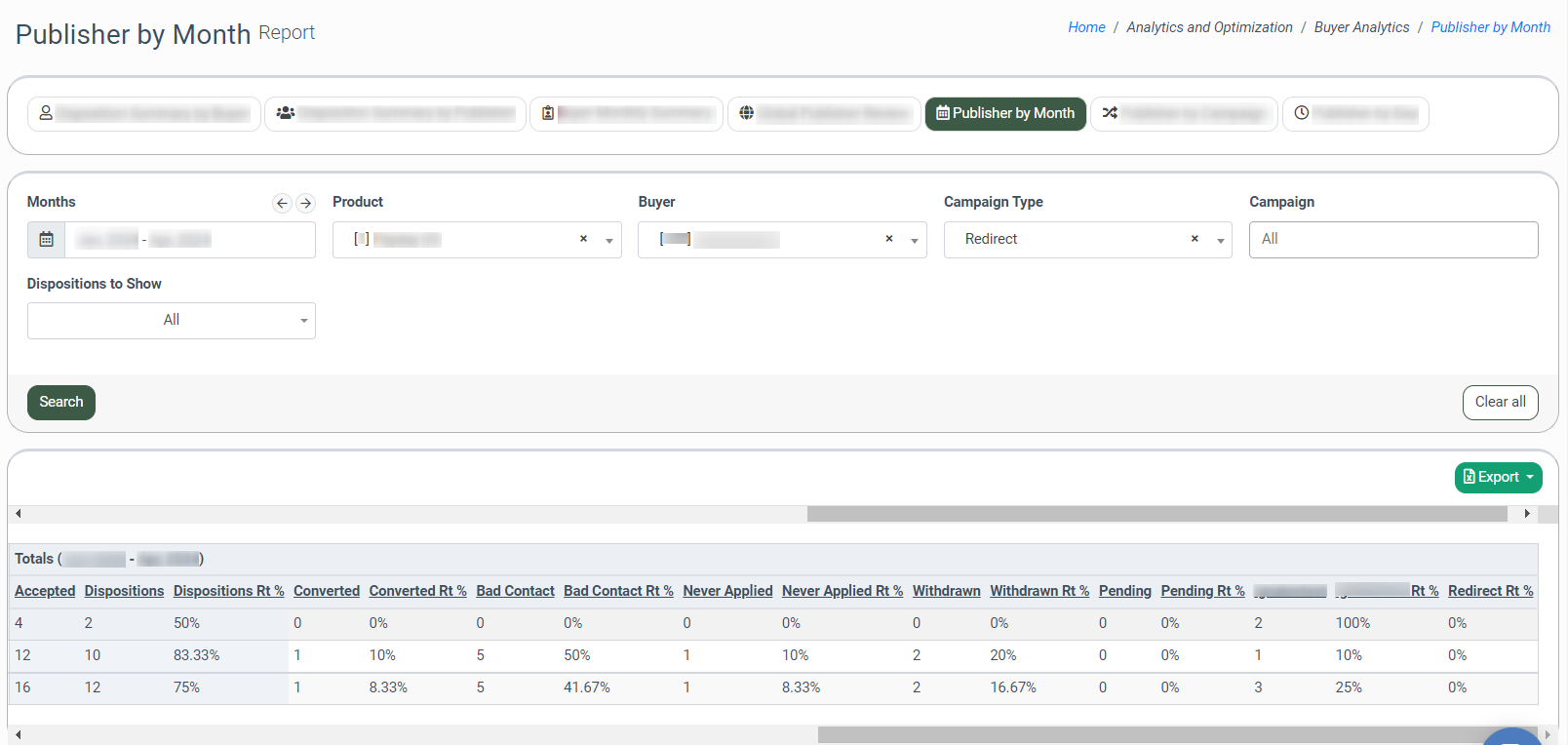Screen dimensions: 1568x745
Task: Click the next months arrow icon
Action: point(305,203)
